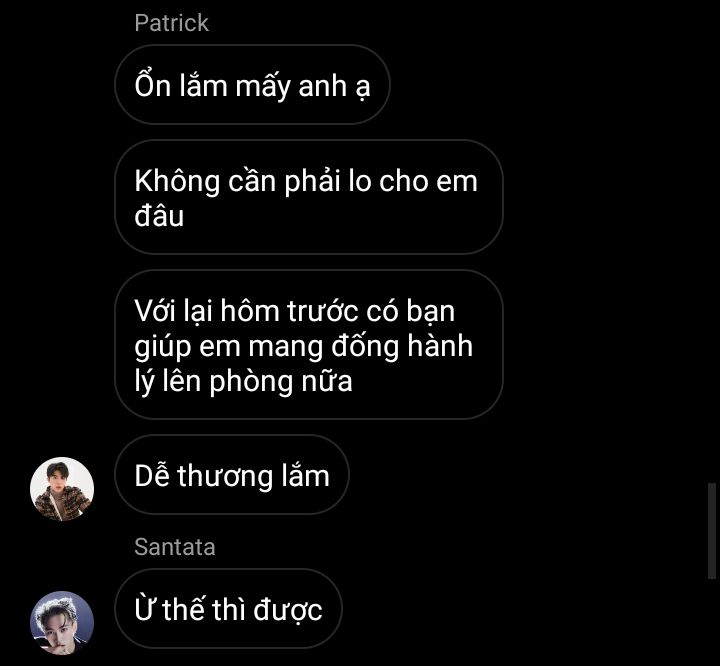Click the line "Với lại hôm trước có bạn"
Image resolution: width=720 pixels, height=666 pixels.
tap(294, 311)
